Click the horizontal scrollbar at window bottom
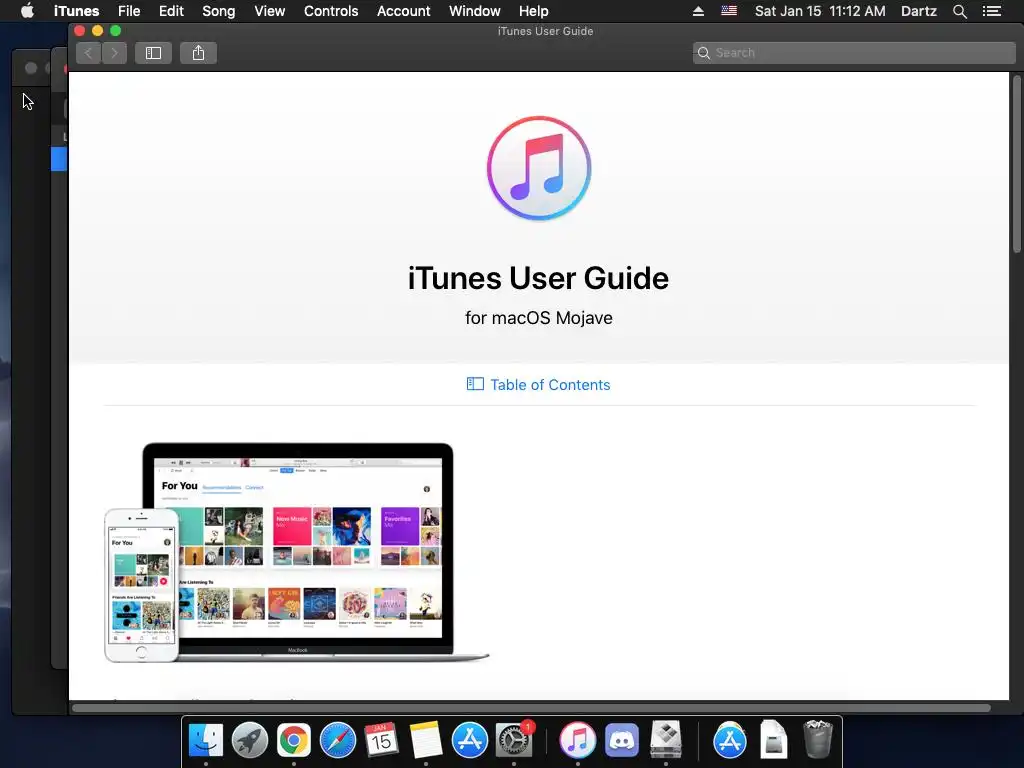Viewport: 1024px width, 768px height. pos(532,708)
